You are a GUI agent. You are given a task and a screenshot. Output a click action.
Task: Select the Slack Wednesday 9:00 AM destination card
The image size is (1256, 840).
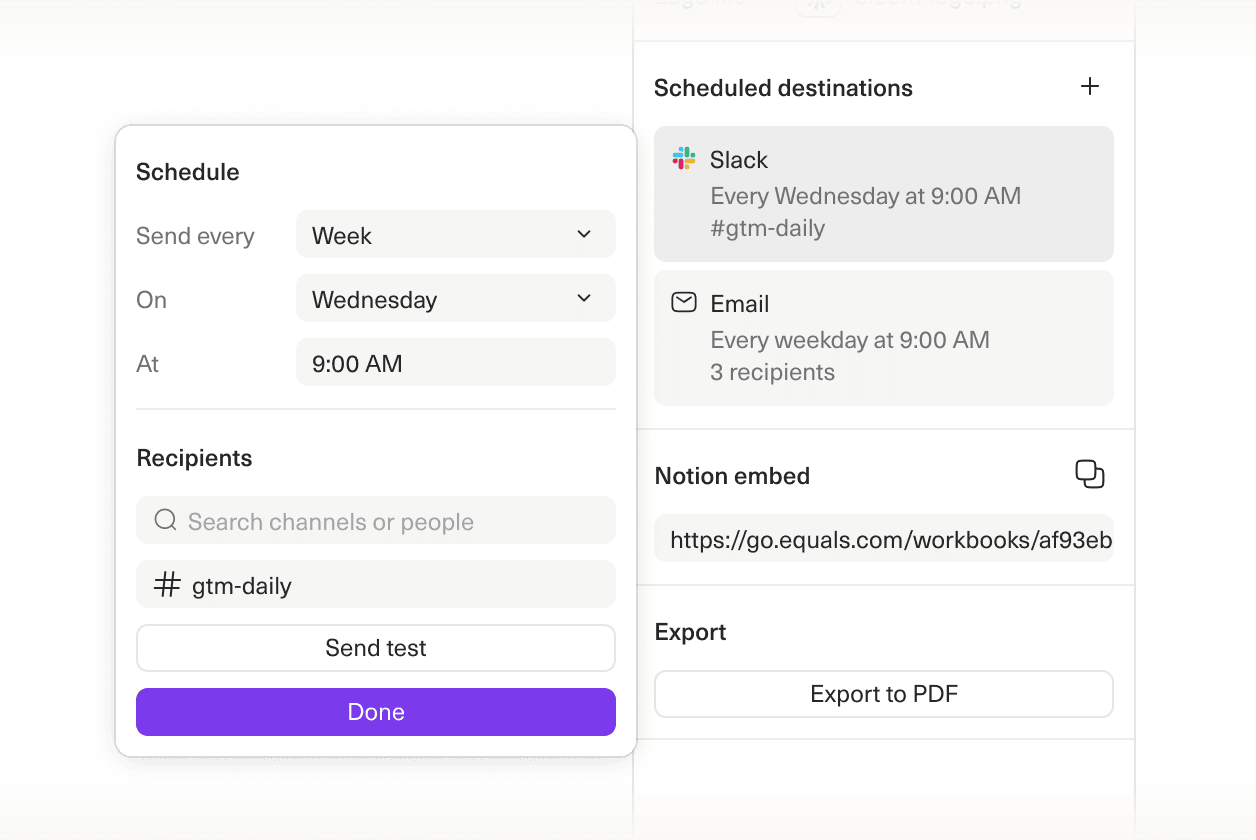[883, 194]
